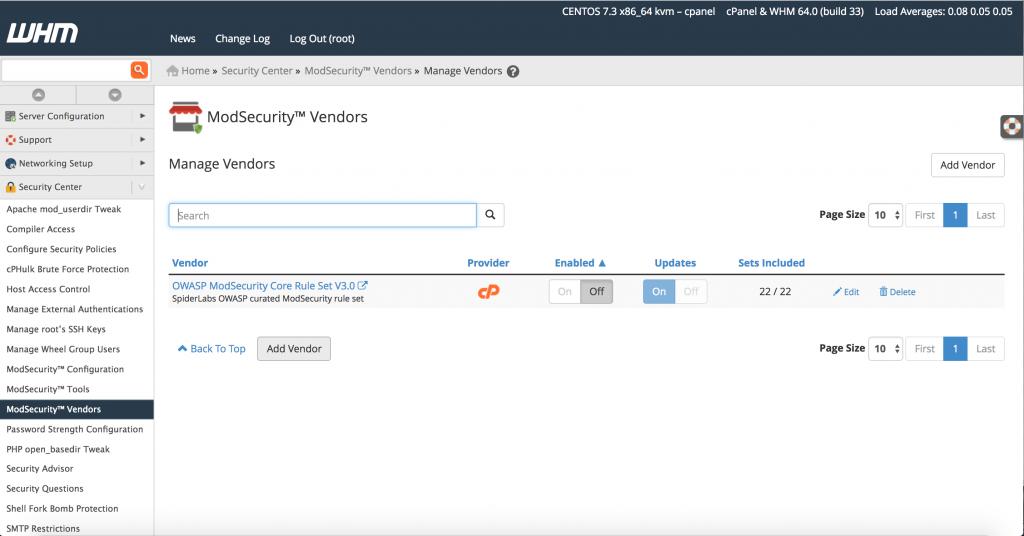Turn Updates off for OWASP vendor
The width and height of the screenshot is (1024, 536).
point(691,292)
